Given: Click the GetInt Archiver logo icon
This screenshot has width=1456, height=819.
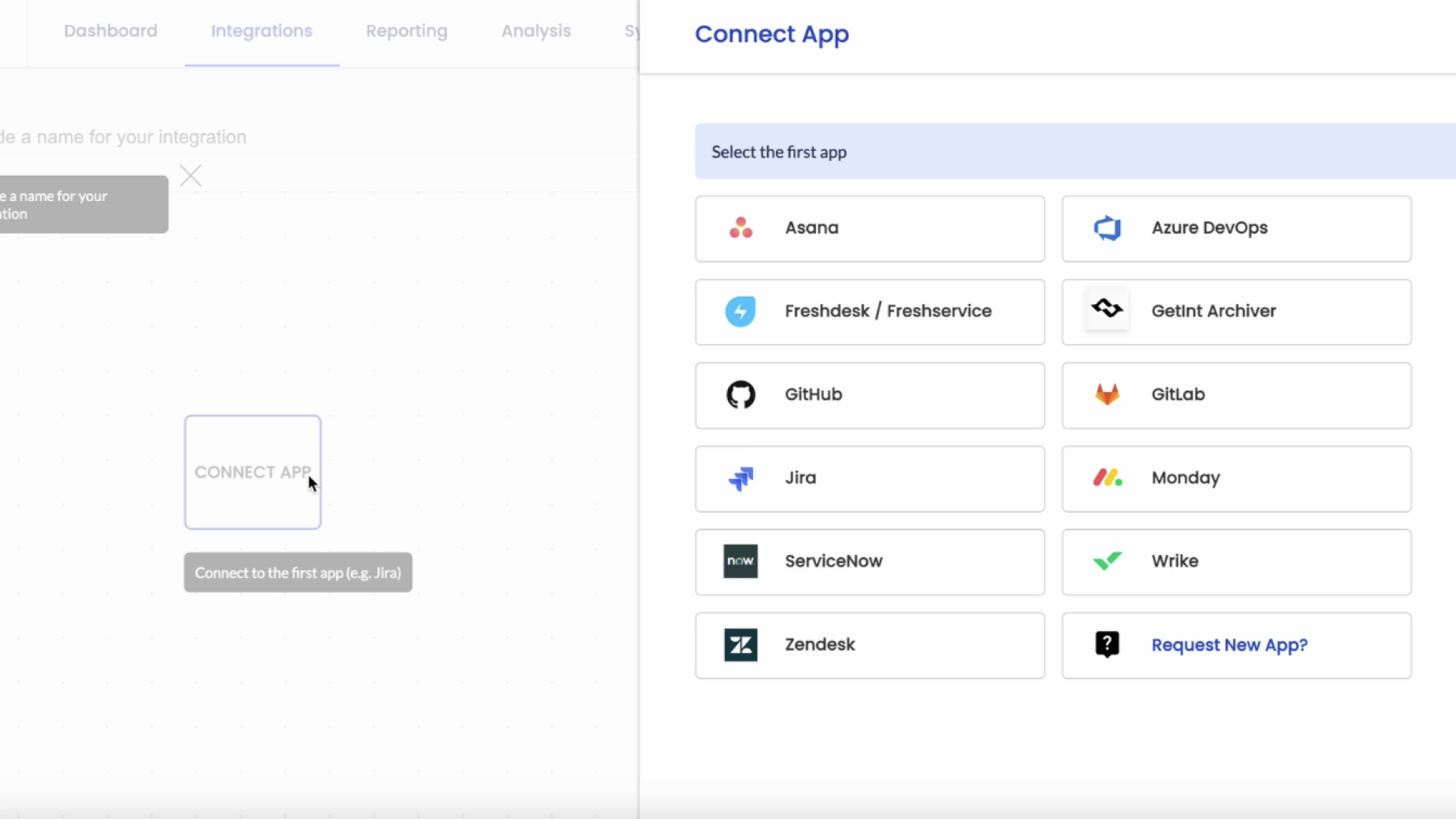Looking at the screenshot, I should (x=1107, y=309).
